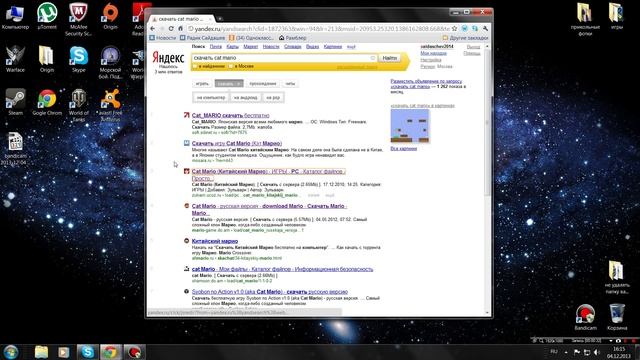Open Маркет in Yandex services bar
Viewport: 640px width, 360px height.
[251, 47]
